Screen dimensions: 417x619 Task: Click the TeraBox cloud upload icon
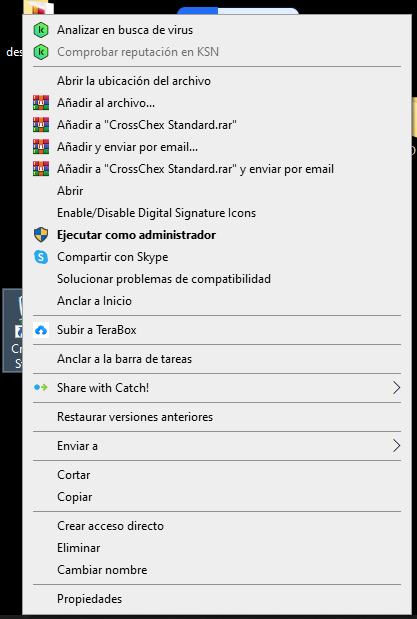point(41,330)
